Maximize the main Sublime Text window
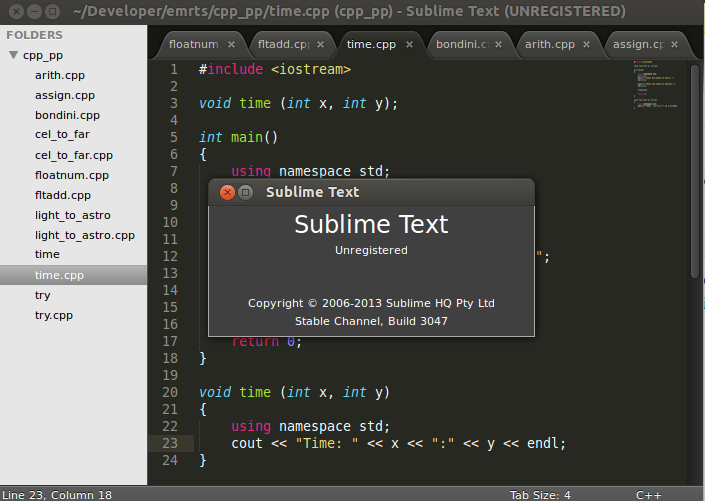 point(53,11)
